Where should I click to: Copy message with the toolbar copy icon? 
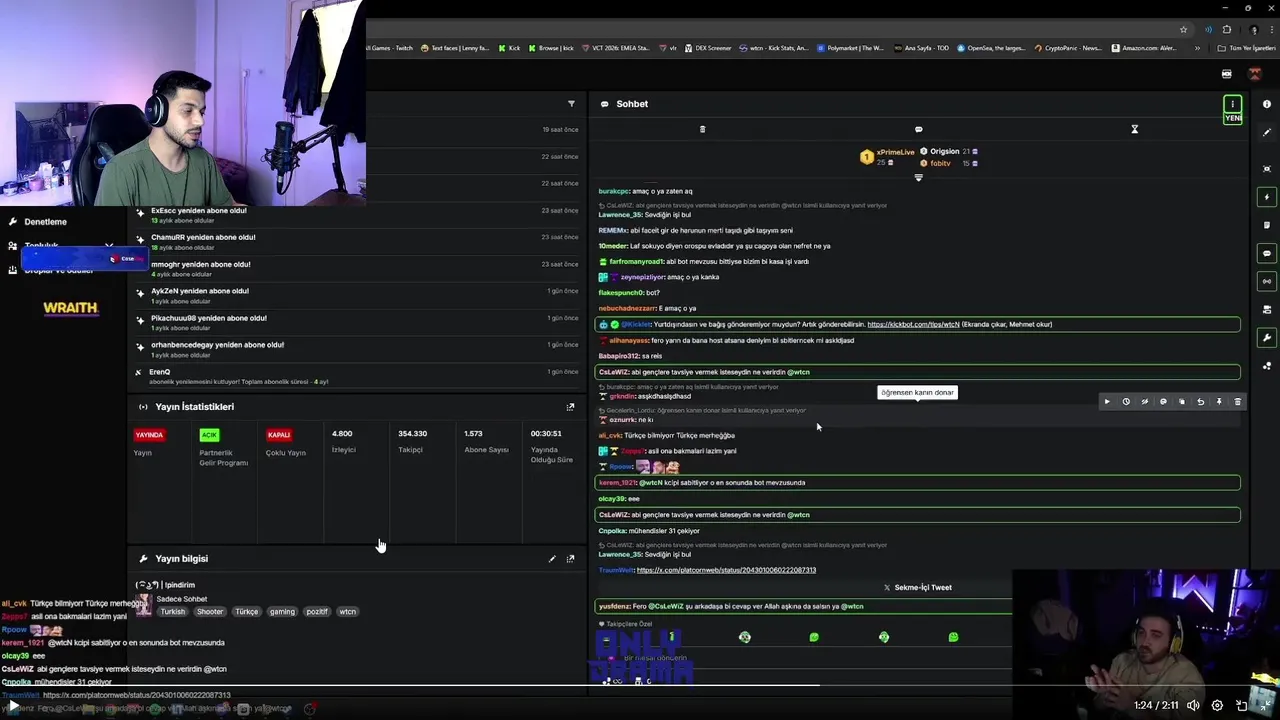[1182, 402]
